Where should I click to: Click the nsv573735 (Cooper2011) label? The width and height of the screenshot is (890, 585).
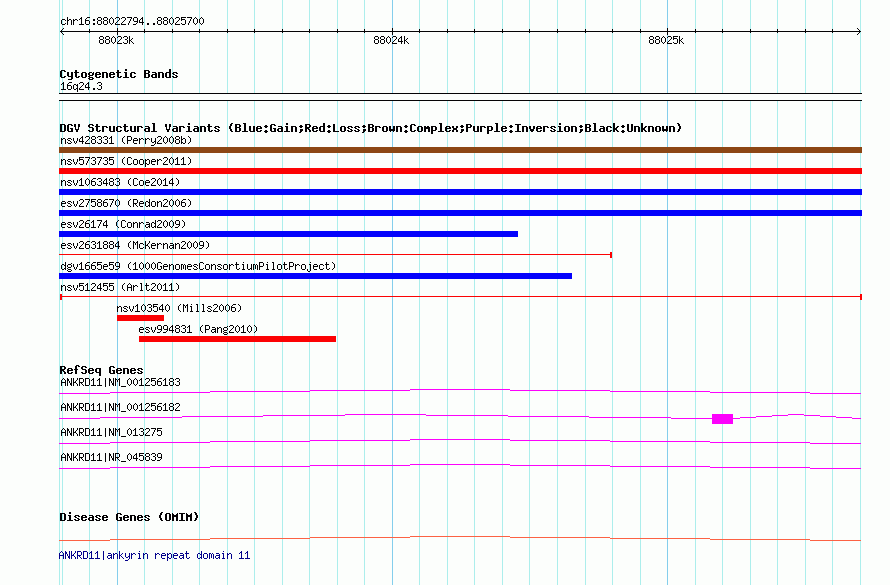coord(126,161)
